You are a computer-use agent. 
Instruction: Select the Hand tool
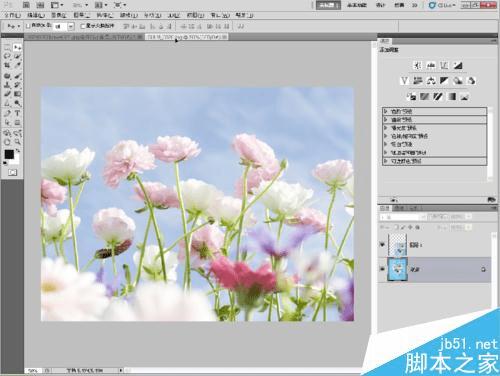coord(7,142)
